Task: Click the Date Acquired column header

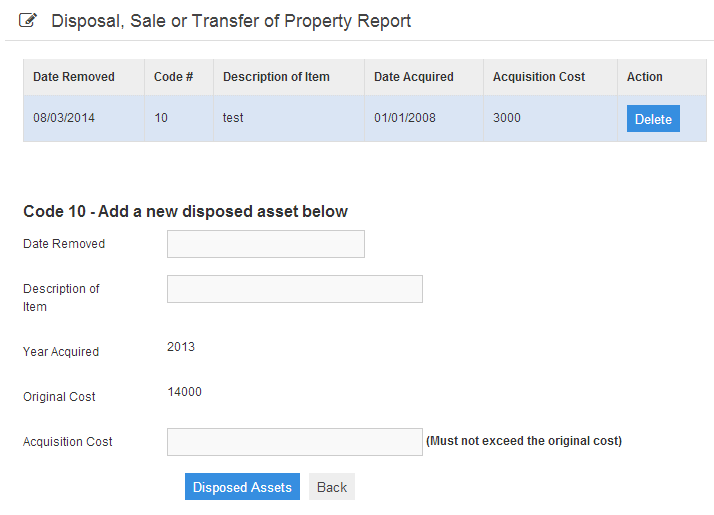Action: [x=414, y=77]
